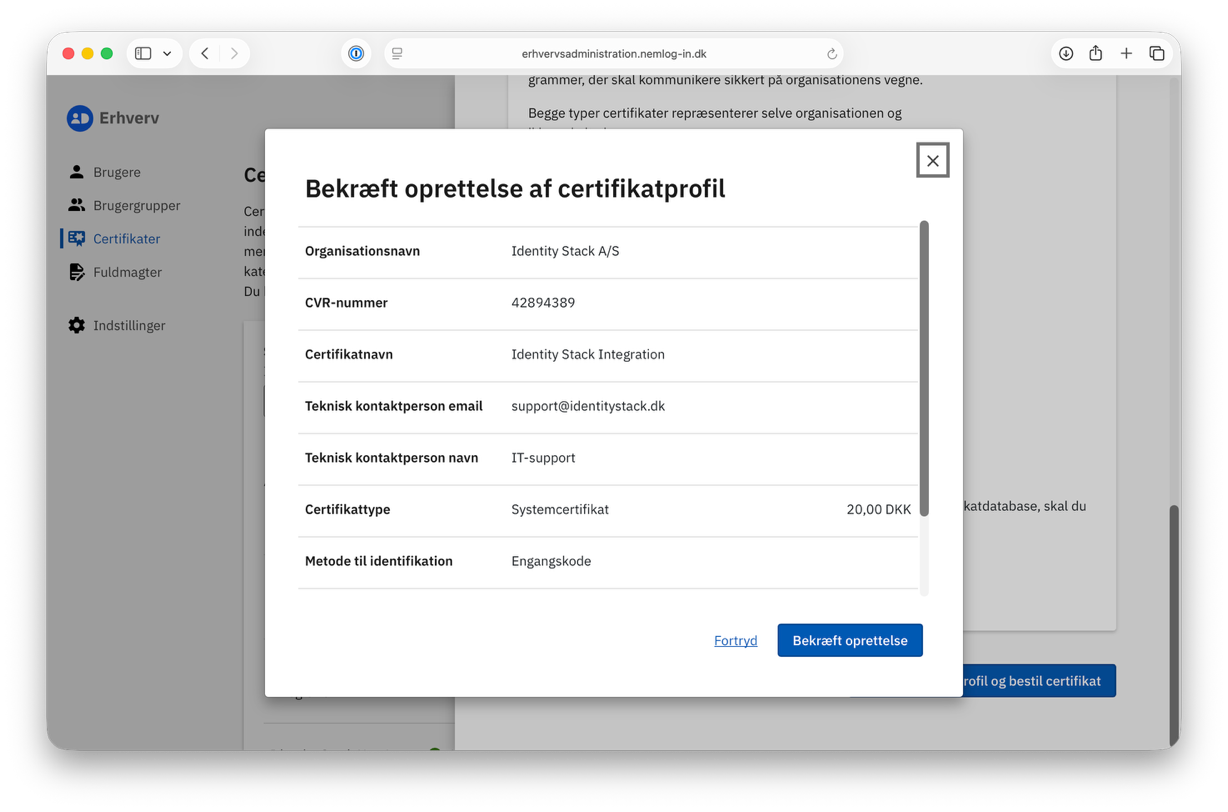Screen dimensions: 1228x812
Task: Click the Erhverv logo icon
Action: pyautogui.click(x=80, y=118)
